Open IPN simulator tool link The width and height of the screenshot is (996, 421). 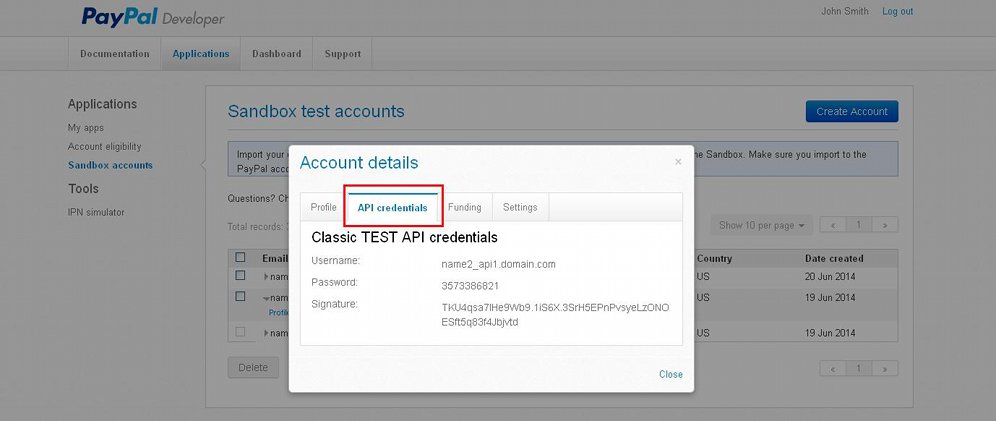click(x=96, y=212)
